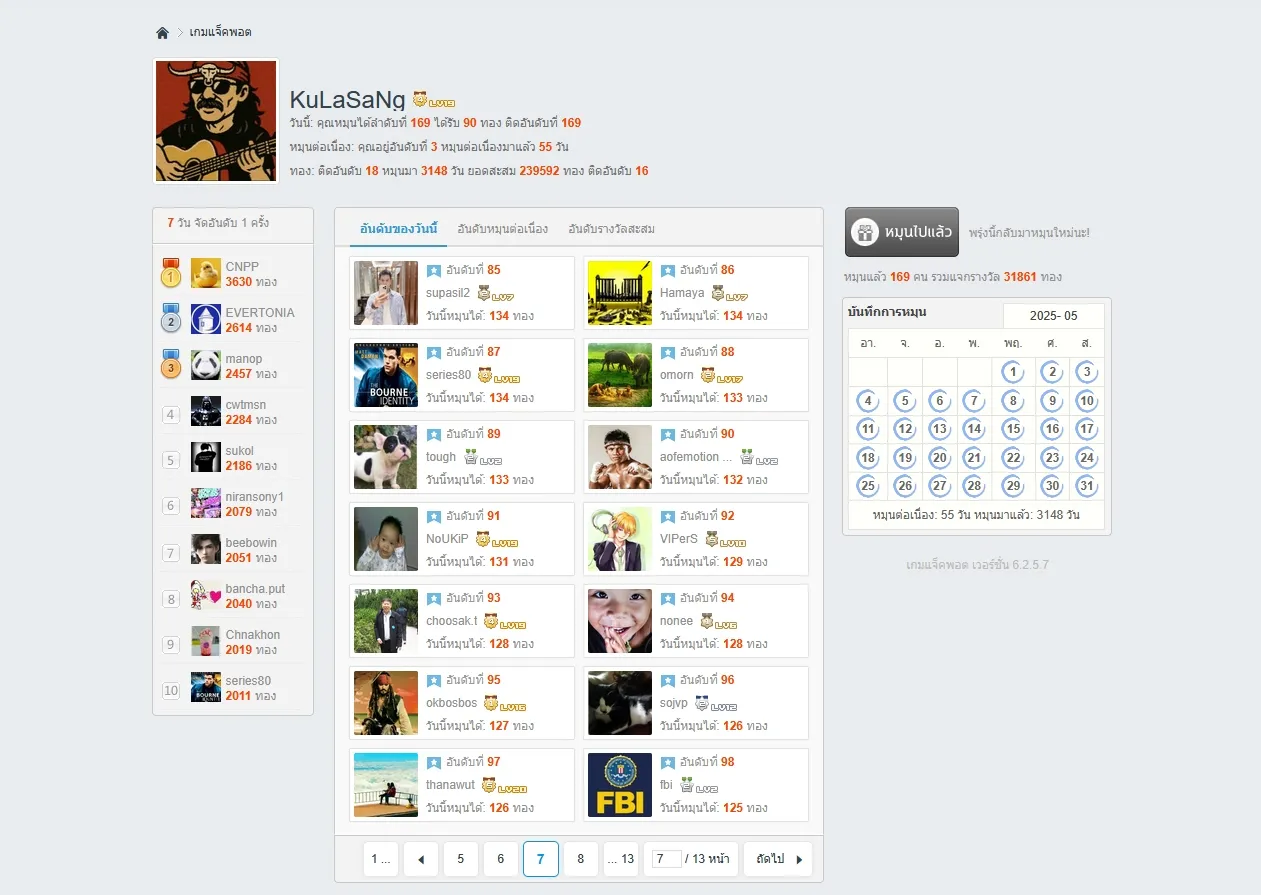Open niransony1 username link
This screenshot has width=1261, height=895.
coord(255,497)
